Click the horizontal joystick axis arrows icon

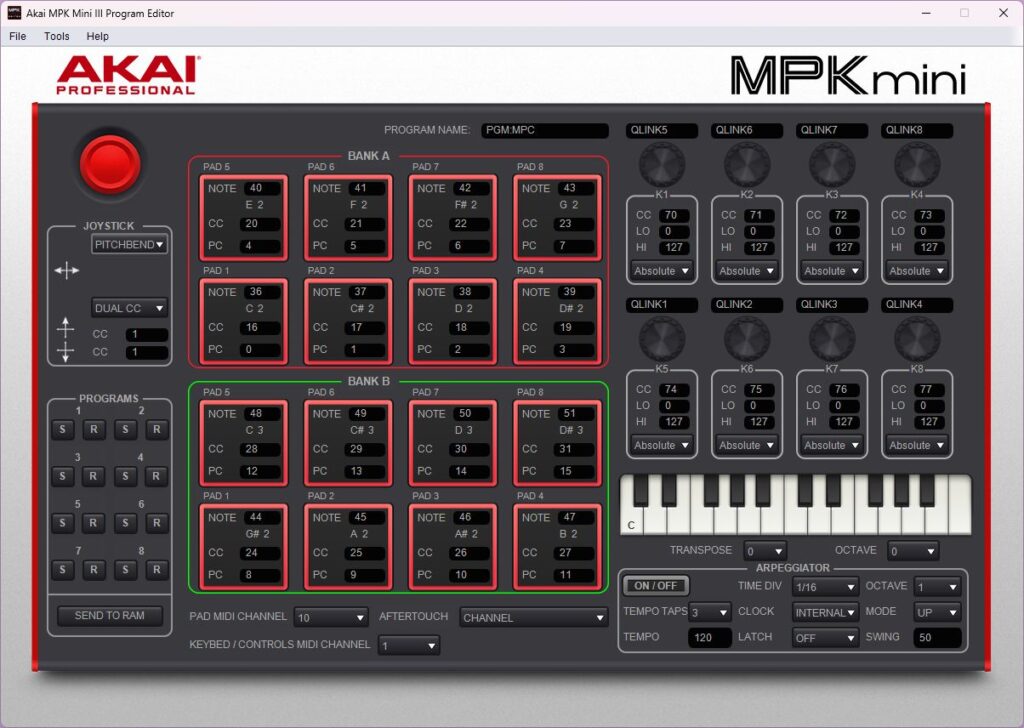click(x=67, y=270)
